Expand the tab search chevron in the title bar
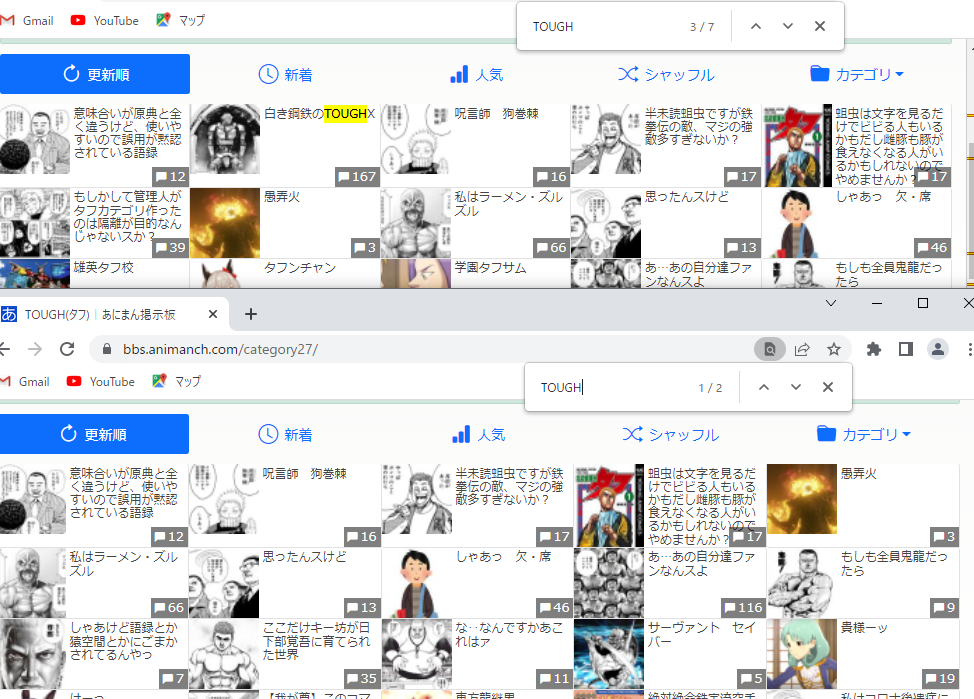 coord(832,302)
